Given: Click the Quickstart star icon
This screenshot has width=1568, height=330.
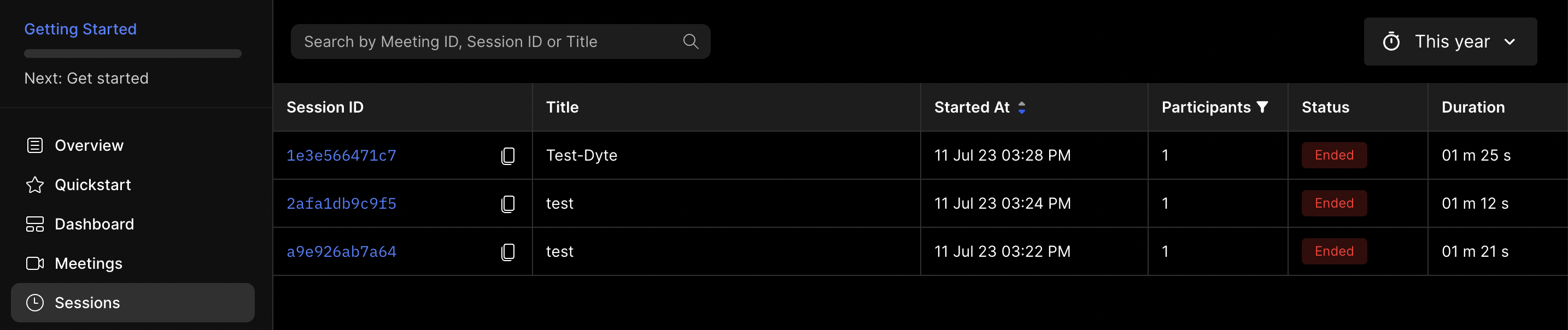Looking at the screenshot, I should pos(34,185).
